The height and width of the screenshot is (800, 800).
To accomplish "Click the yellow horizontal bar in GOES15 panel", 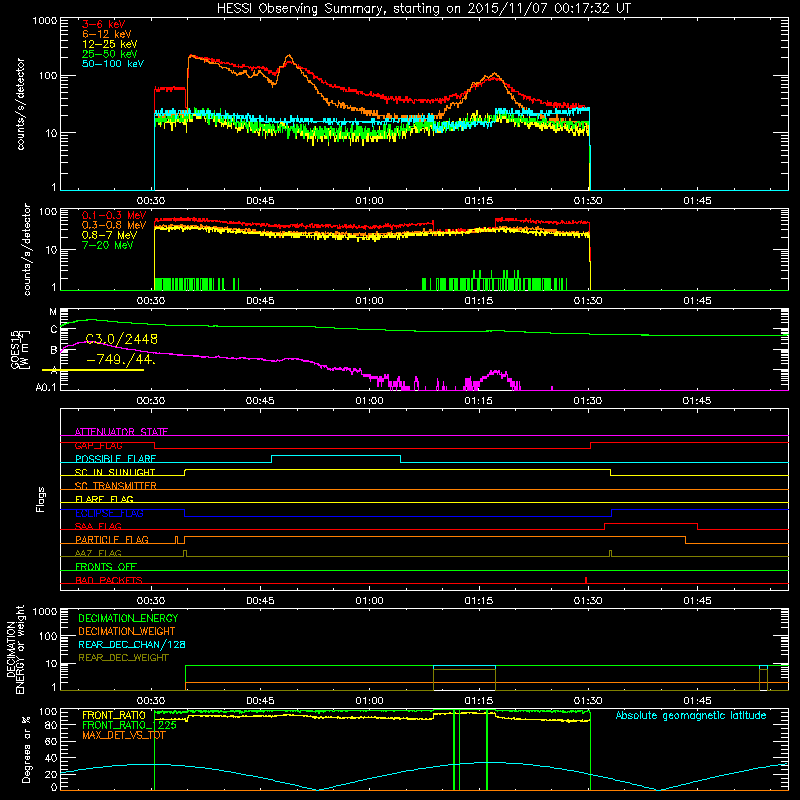I will 93,370.
